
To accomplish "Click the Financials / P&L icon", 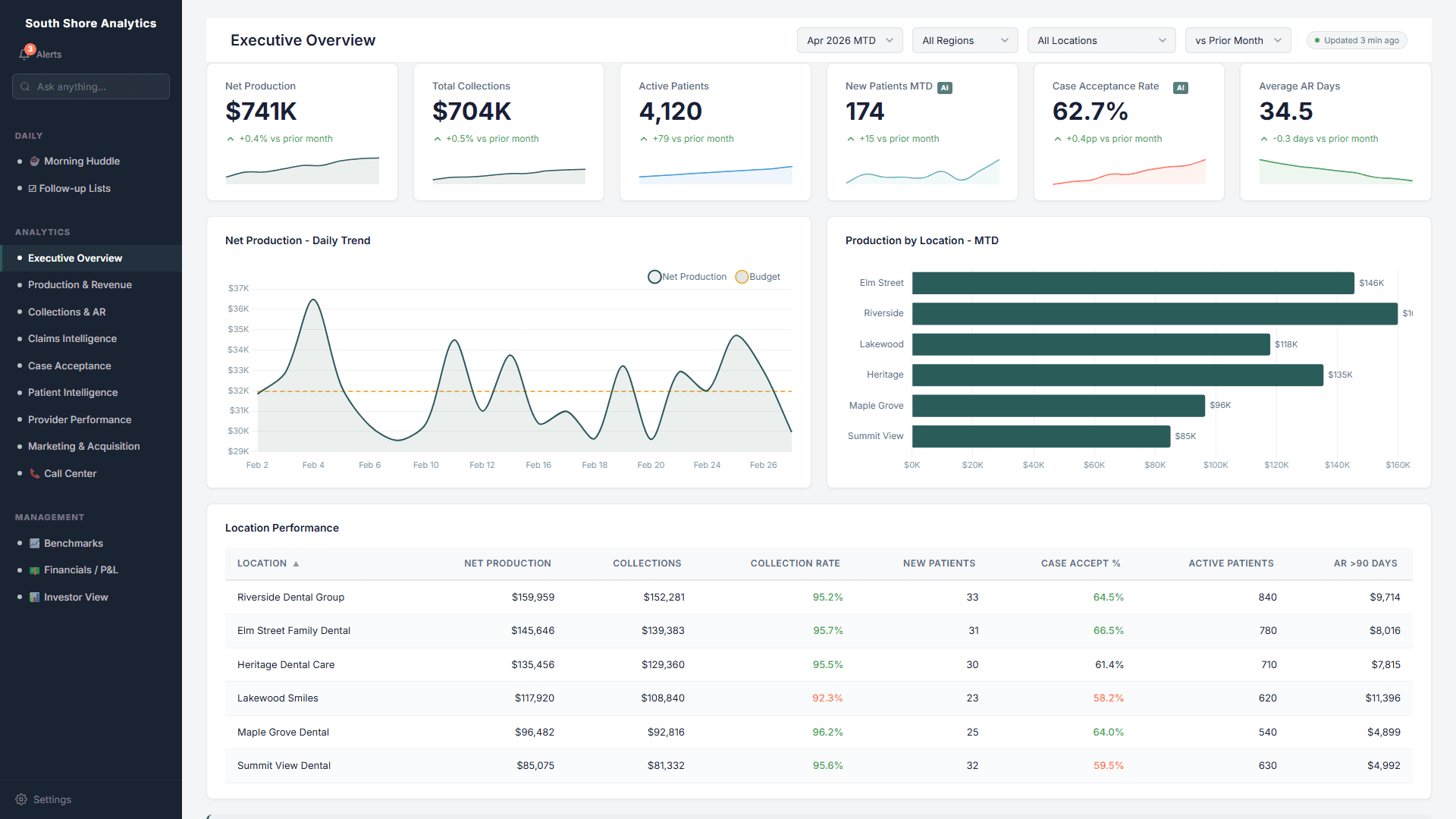I will [x=34, y=570].
